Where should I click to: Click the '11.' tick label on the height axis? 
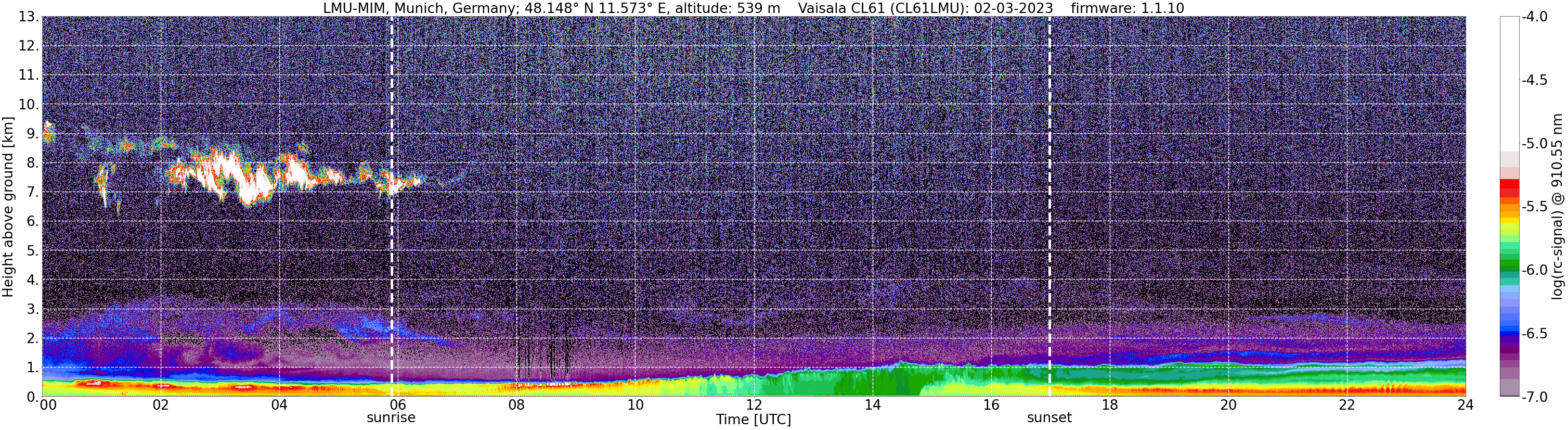pyautogui.click(x=29, y=75)
